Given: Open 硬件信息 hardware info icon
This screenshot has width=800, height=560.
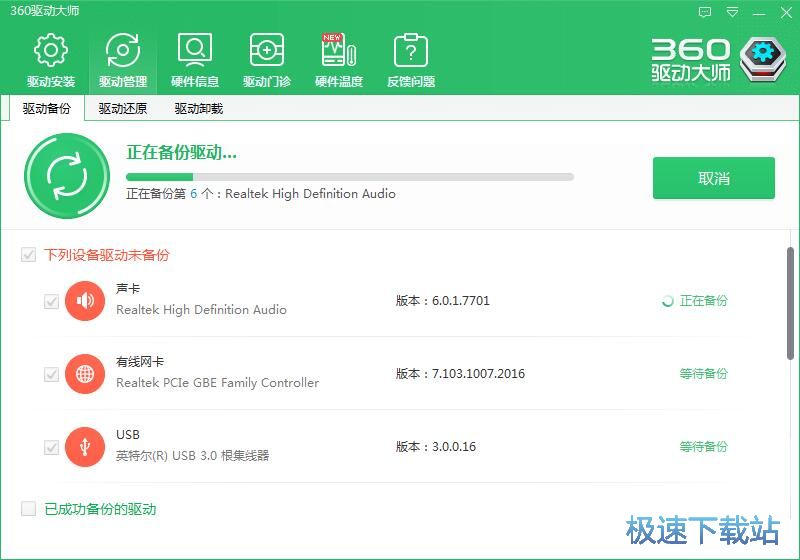Looking at the screenshot, I should (x=194, y=50).
